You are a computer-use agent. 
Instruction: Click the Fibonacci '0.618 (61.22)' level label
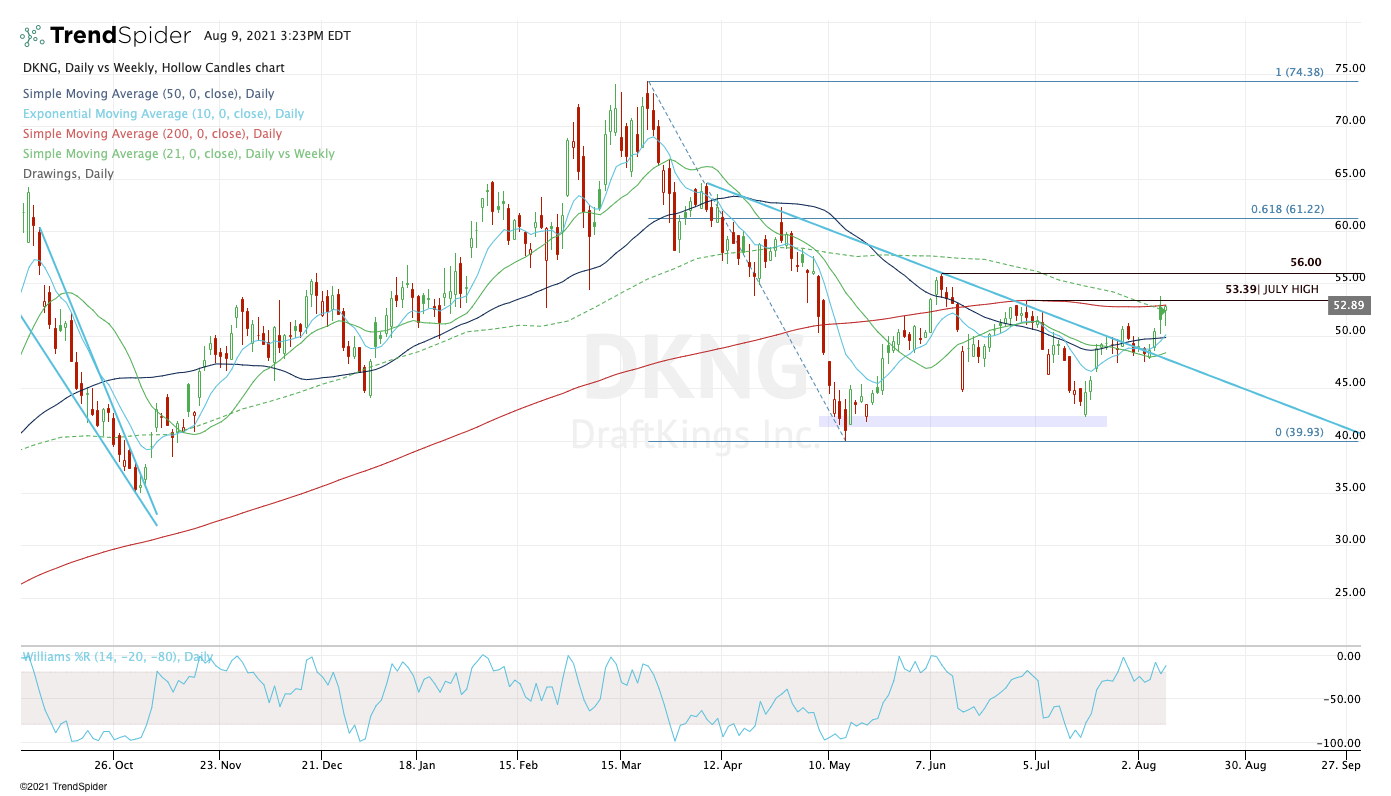pyautogui.click(x=1287, y=209)
